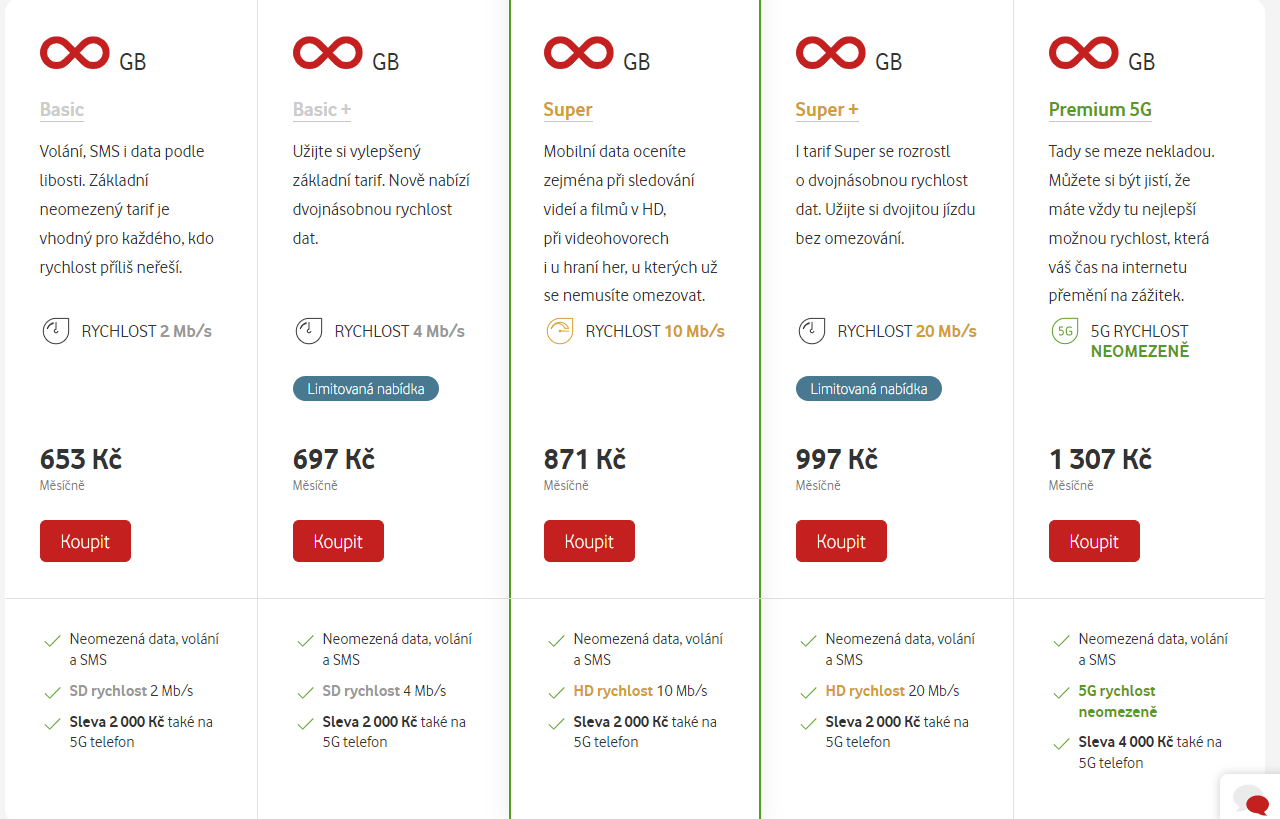Buy the 1 307 Kč Premium 5G plan
The height and width of the screenshot is (819, 1280).
pyautogui.click(x=1094, y=541)
